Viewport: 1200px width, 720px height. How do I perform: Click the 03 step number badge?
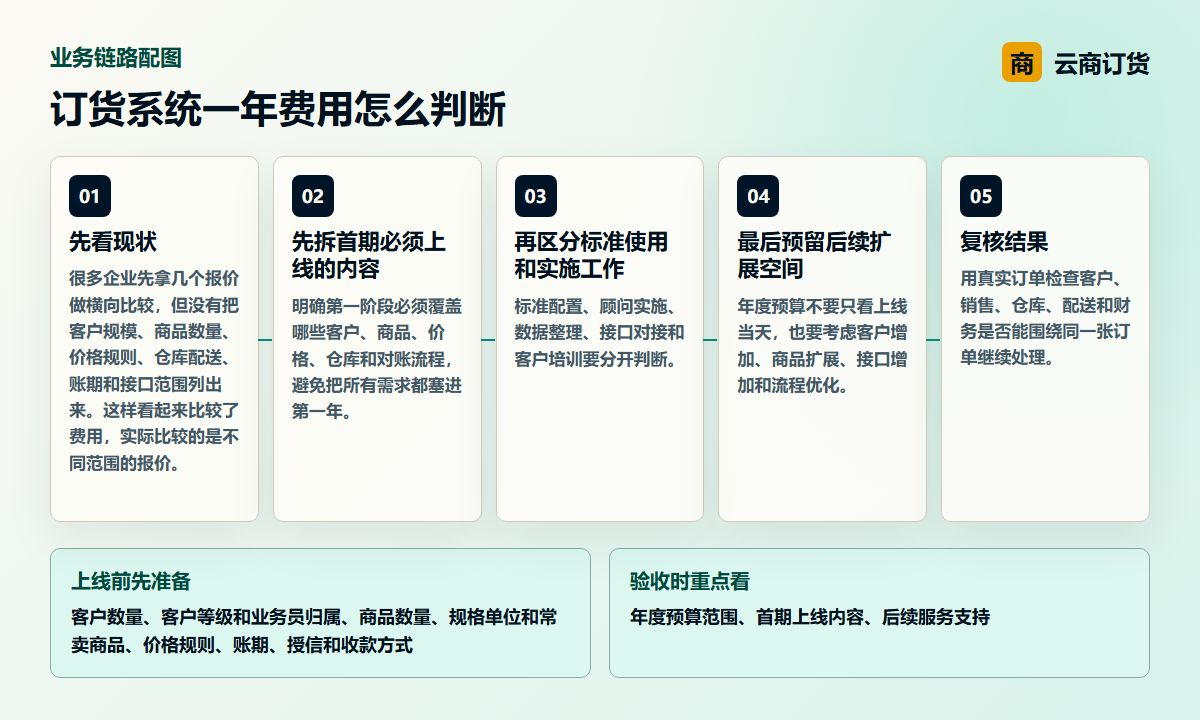point(536,196)
